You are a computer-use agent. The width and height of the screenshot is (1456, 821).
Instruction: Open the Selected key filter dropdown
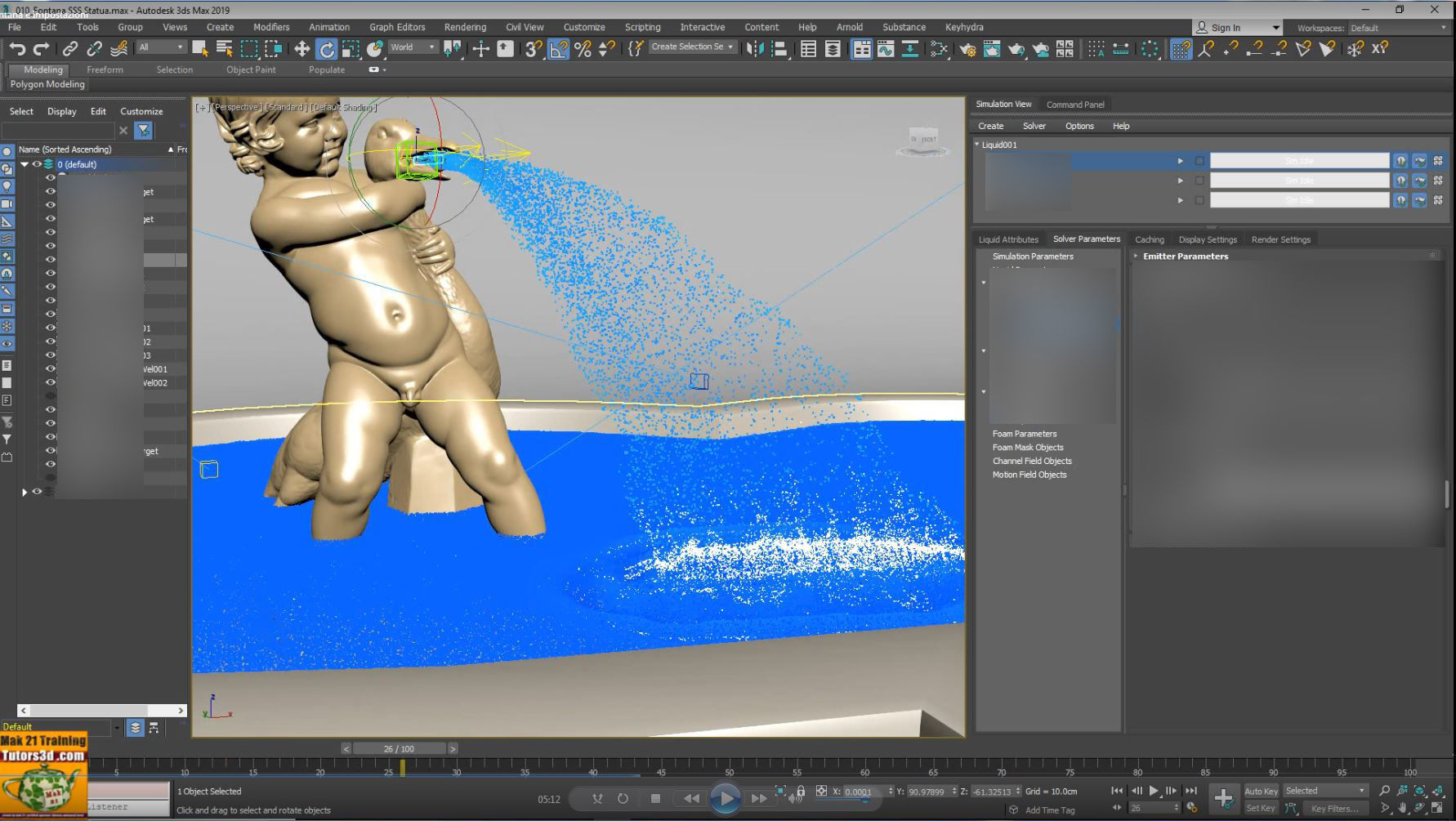[x=1324, y=791]
